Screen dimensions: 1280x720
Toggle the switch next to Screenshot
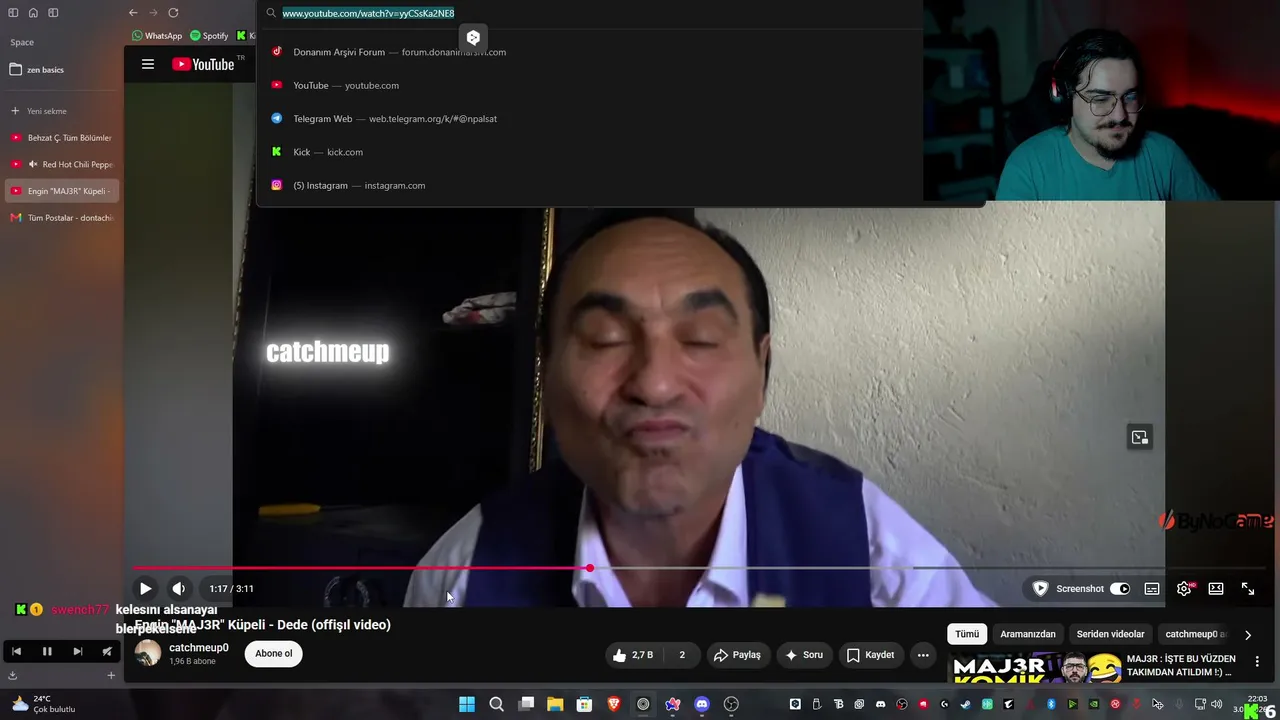tap(1120, 589)
